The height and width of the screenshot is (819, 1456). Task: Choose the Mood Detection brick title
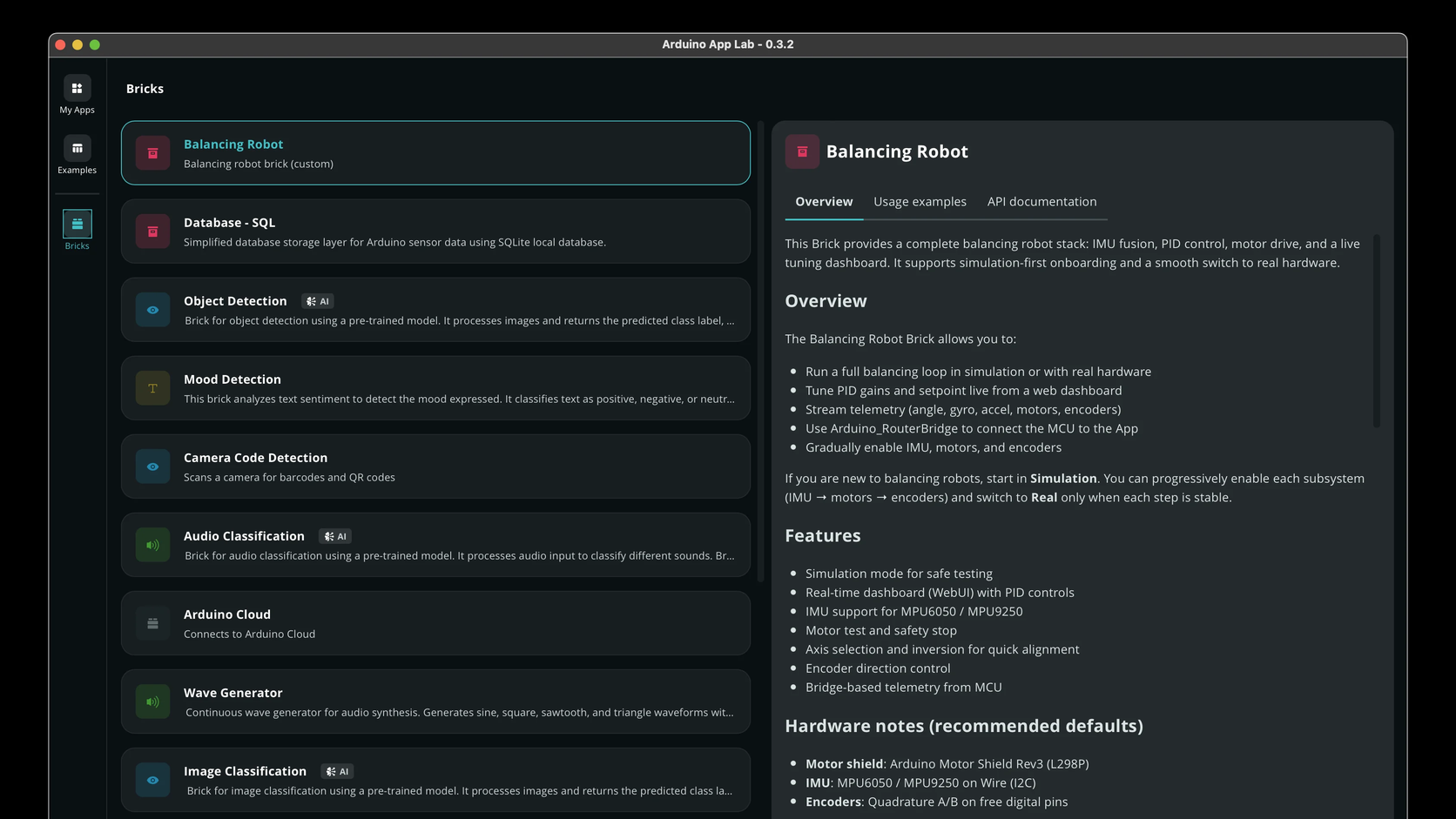point(233,379)
